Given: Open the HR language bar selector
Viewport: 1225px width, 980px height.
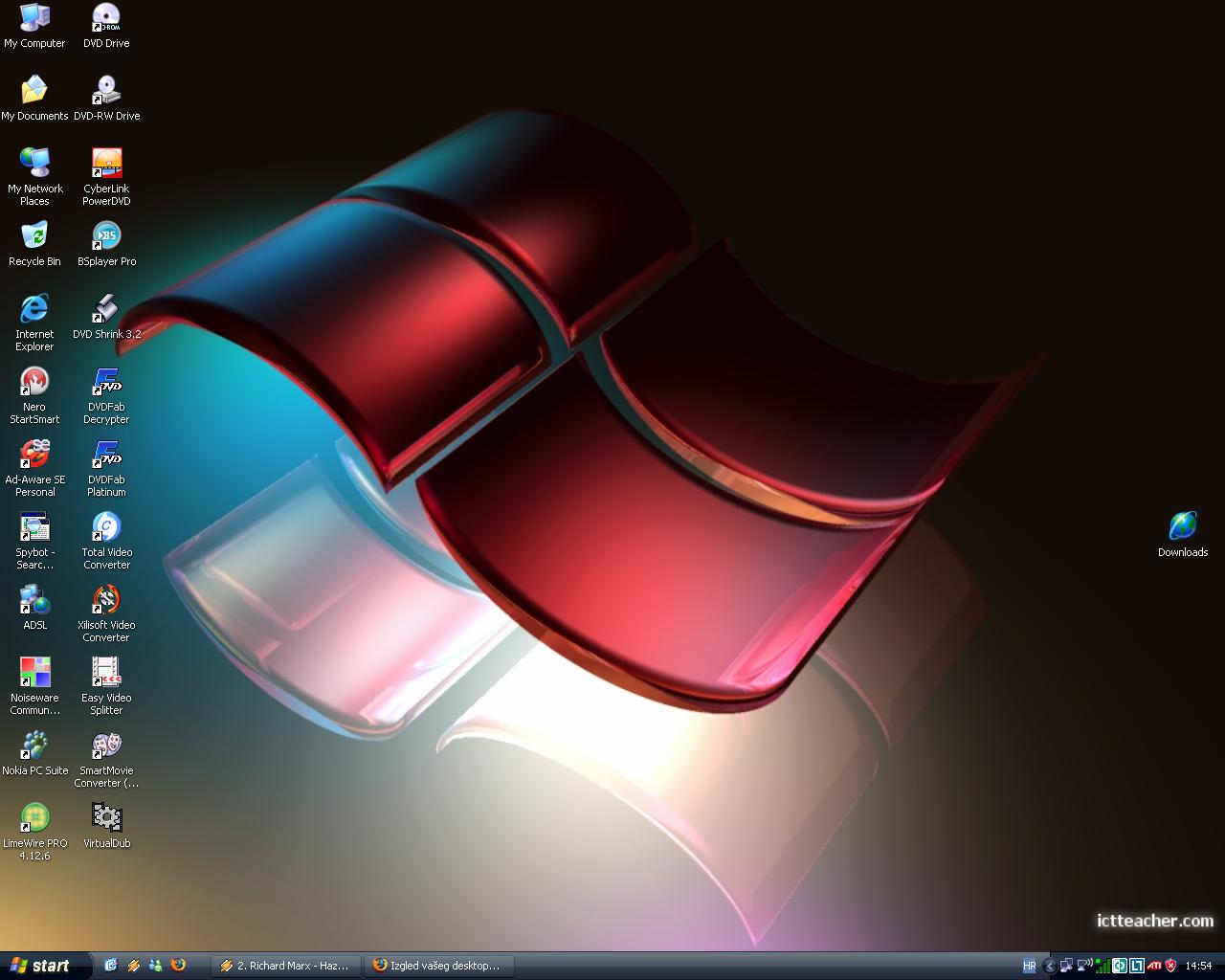Looking at the screenshot, I should click(1030, 966).
